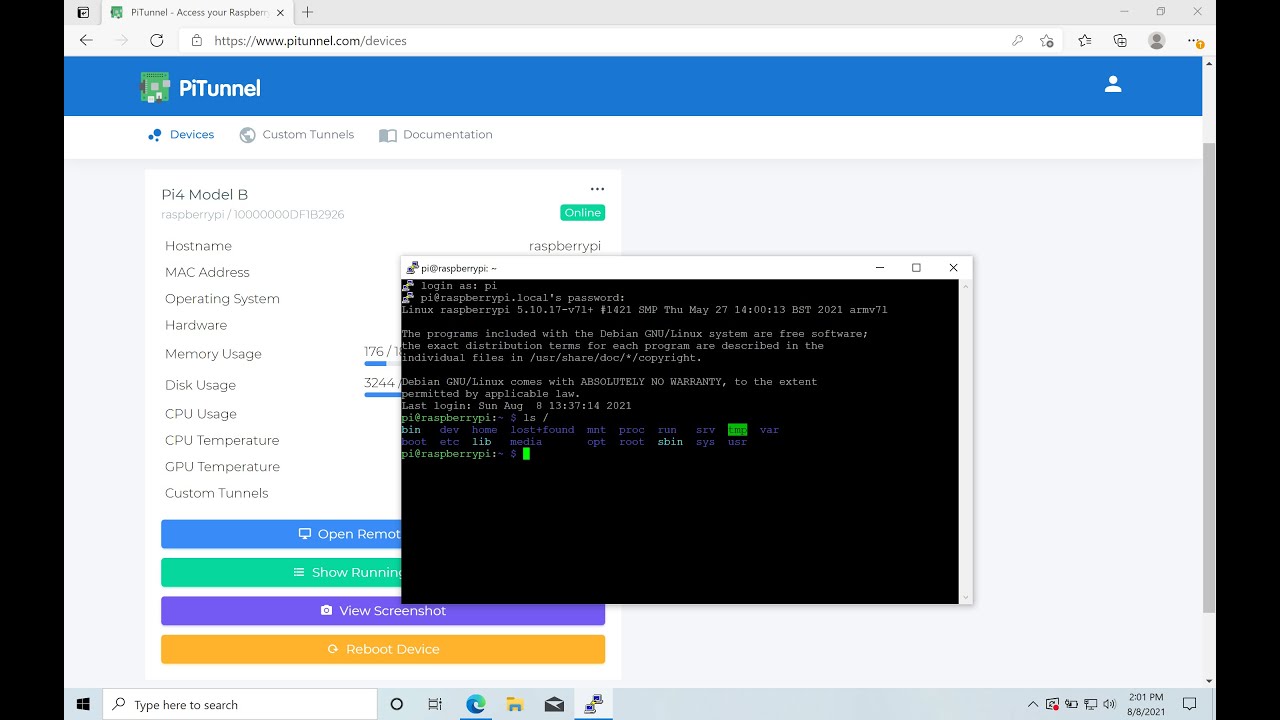1280x720 pixels.
Task: Open the user account icon in blue header
Action: click(x=1113, y=85)
